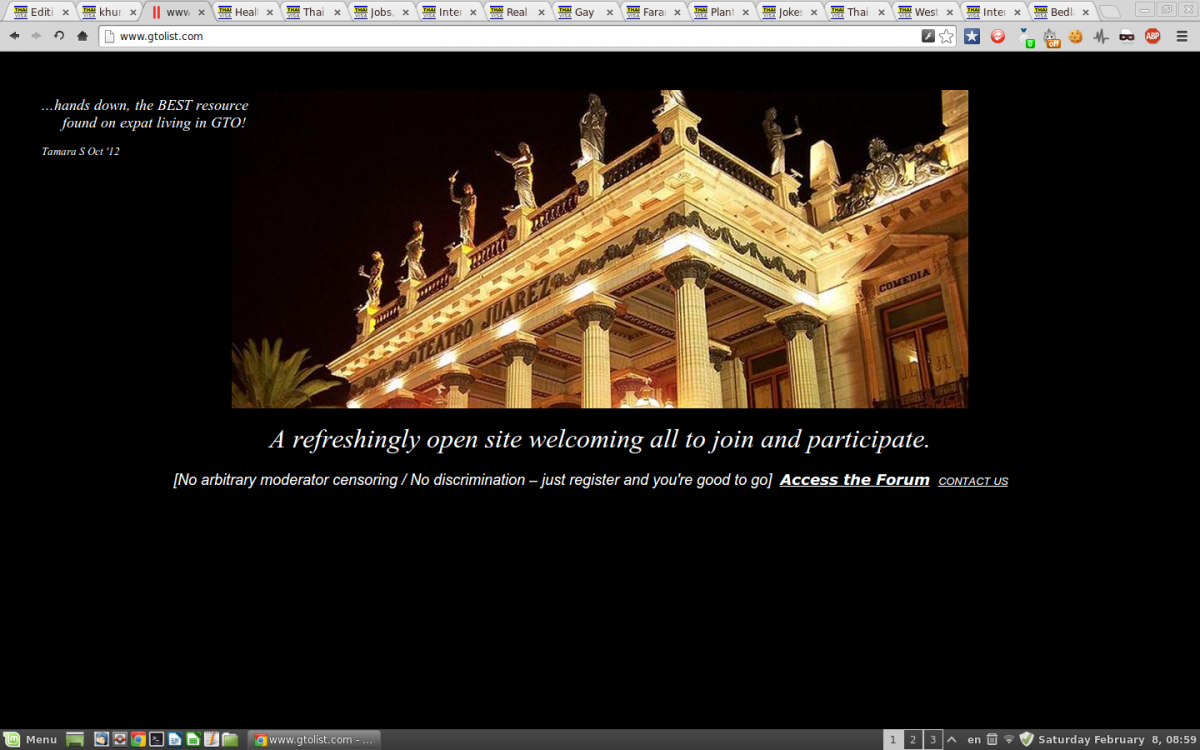Click the green shield update tray icon
1200x750 pixels.
[x=1026, y=740]
